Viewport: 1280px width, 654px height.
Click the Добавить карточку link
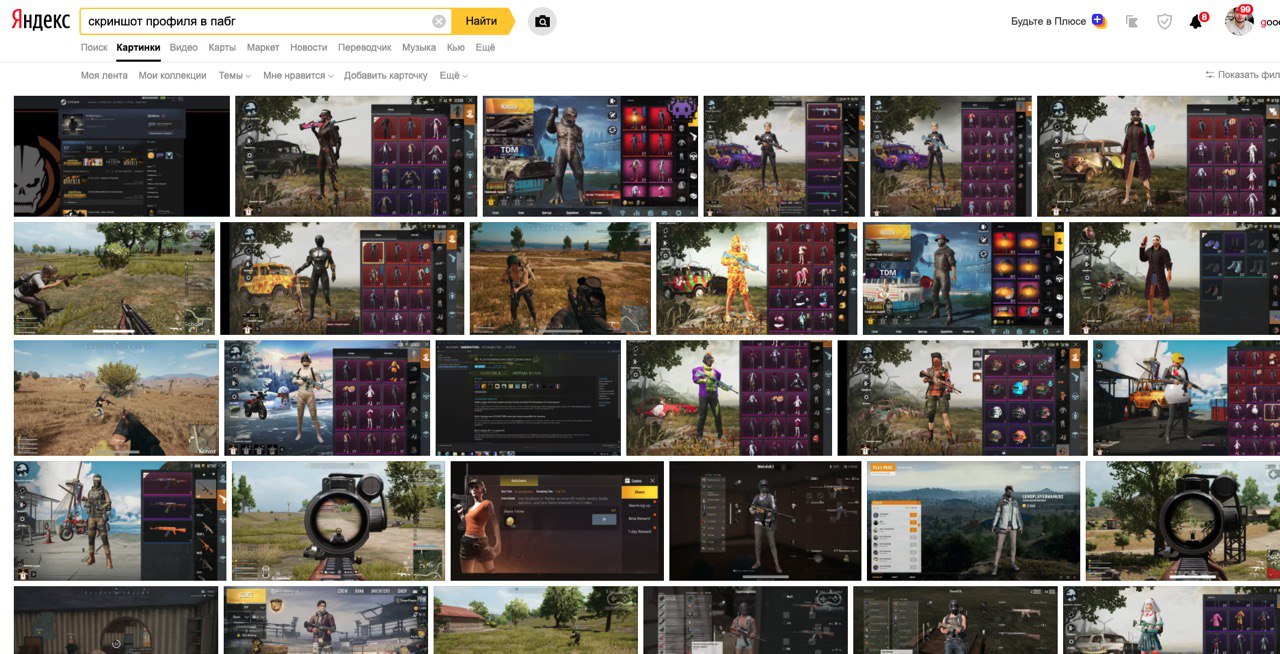pos(385,75)
